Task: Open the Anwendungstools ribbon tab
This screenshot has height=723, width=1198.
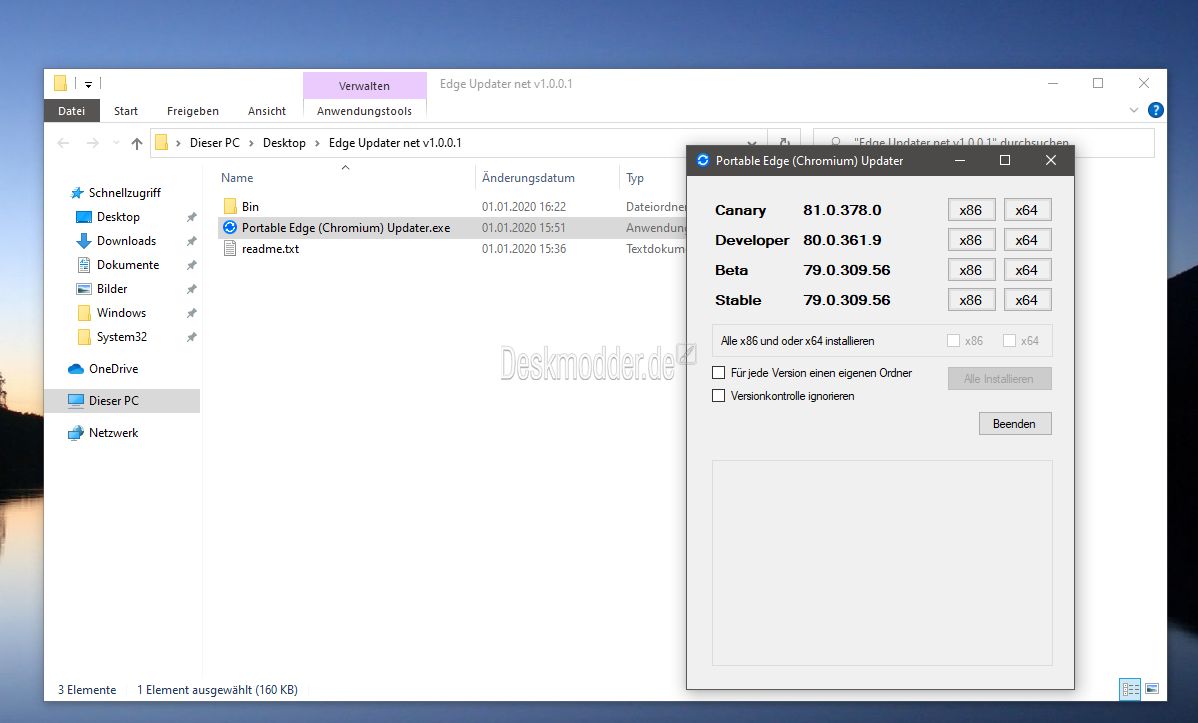Action: pos(364,111)
